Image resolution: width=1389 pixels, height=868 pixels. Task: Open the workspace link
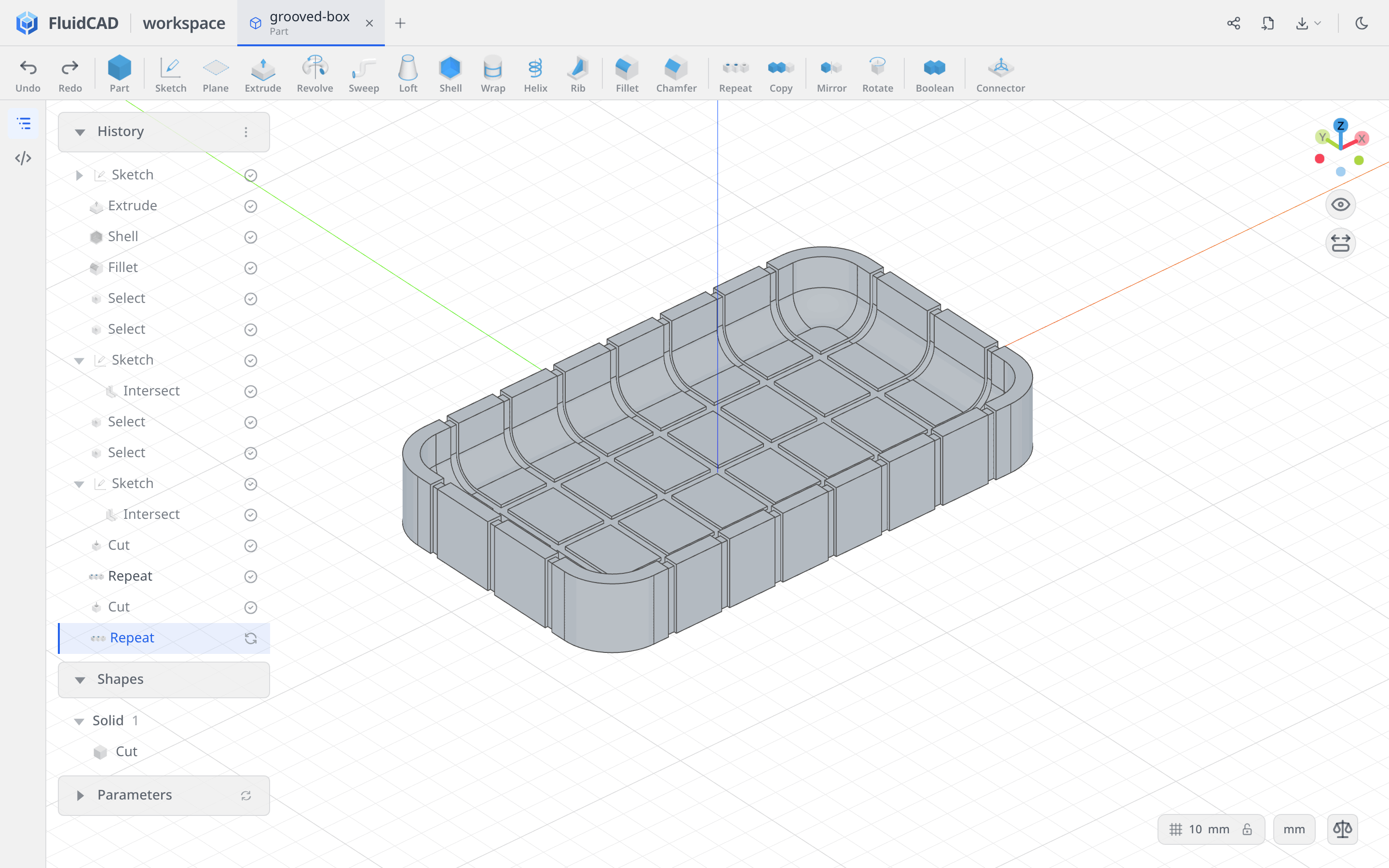(184, 23)
